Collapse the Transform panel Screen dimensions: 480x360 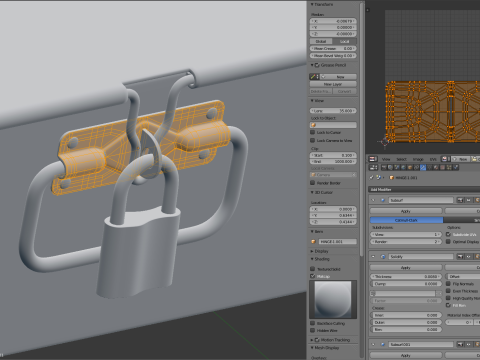point(312,4)
